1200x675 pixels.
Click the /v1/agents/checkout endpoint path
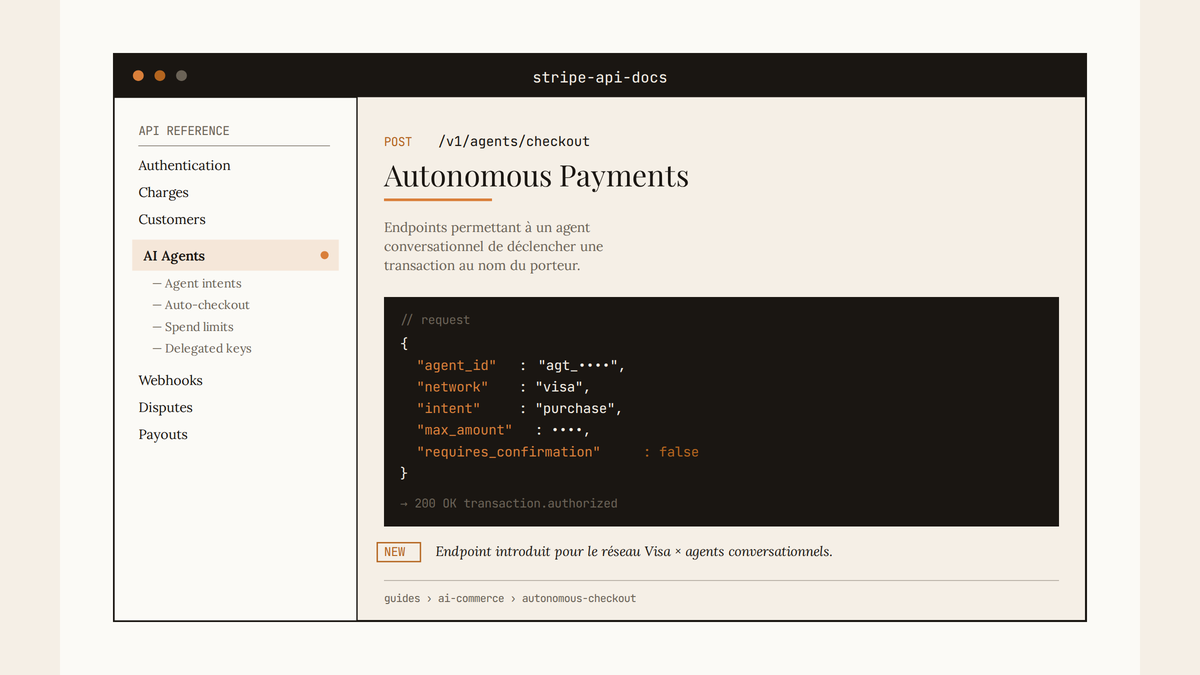[x=514, y=142]
